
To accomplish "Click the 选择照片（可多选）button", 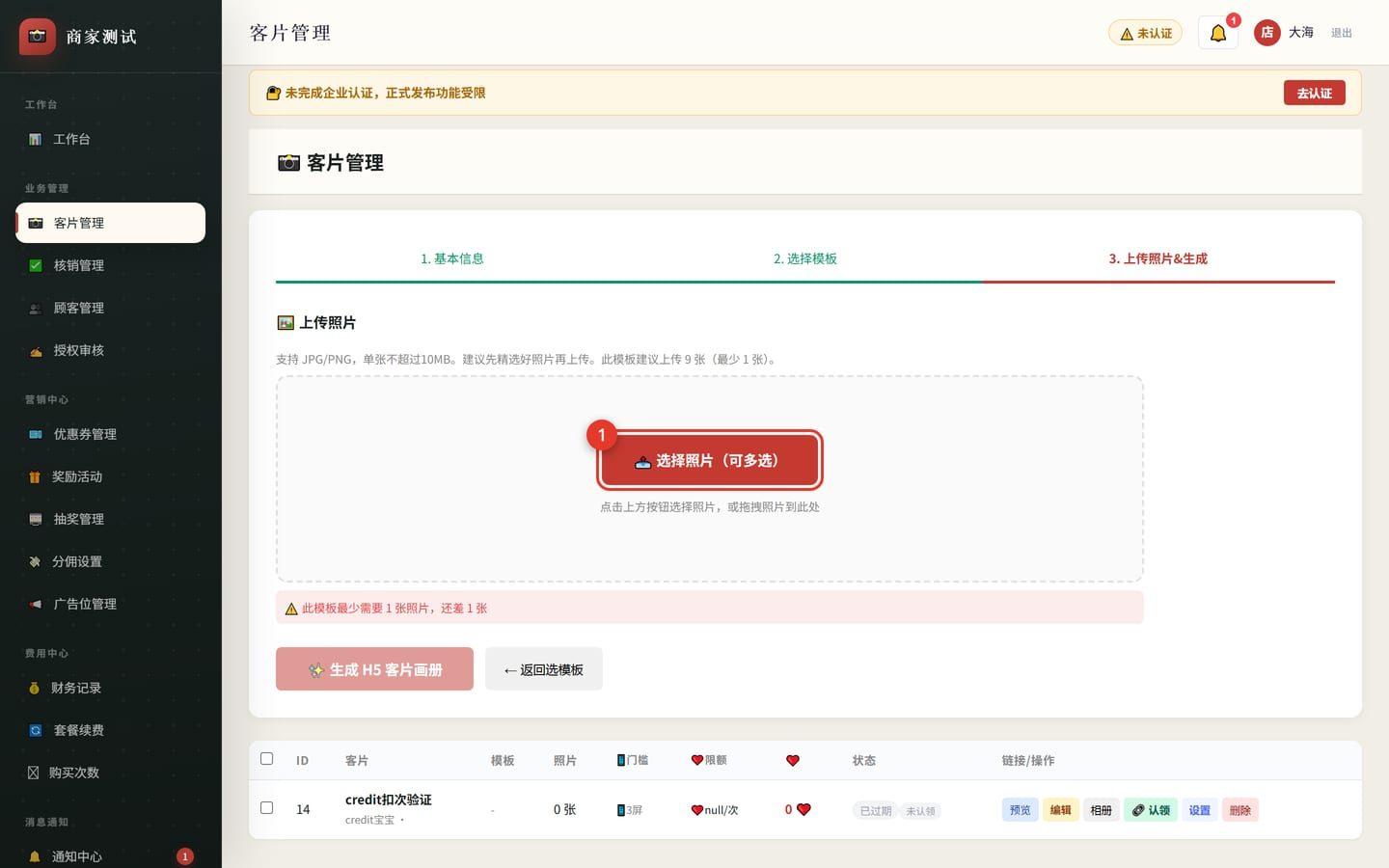I will tap(710, 460).
